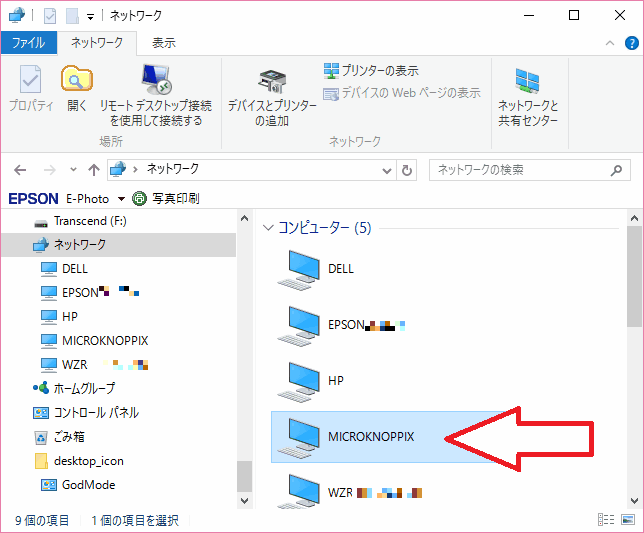Refresh the network view
Viewport: 644px width, 533px height.
tap(407, 170)
